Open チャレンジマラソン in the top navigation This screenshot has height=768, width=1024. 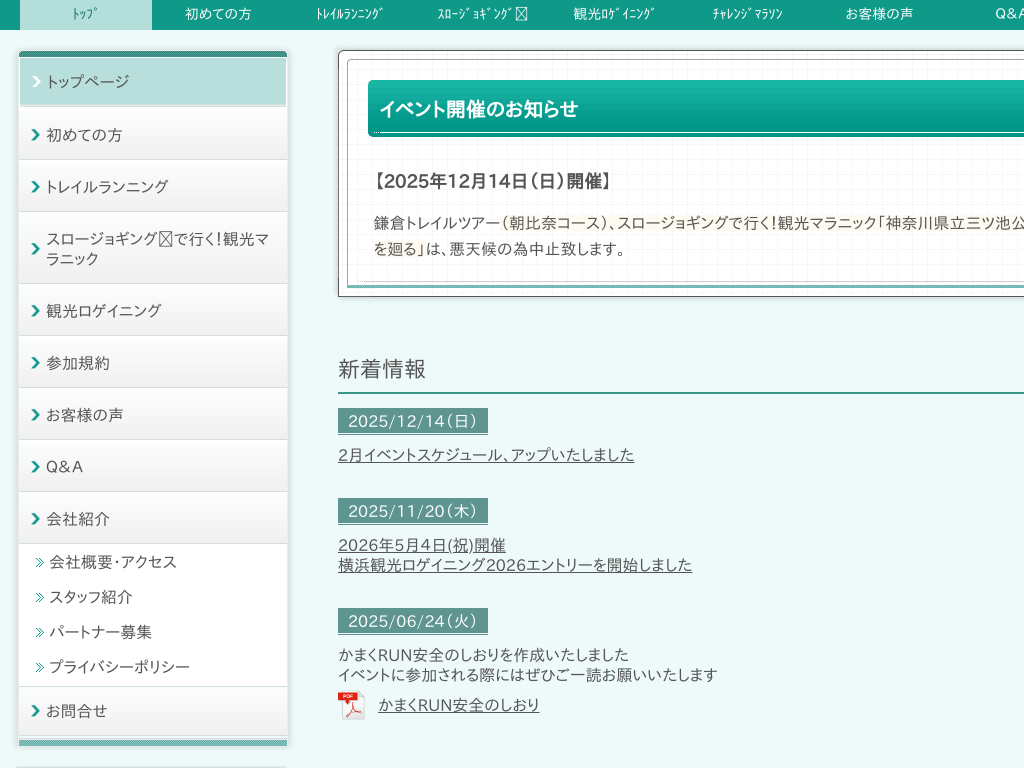click(x=747, y=14)
